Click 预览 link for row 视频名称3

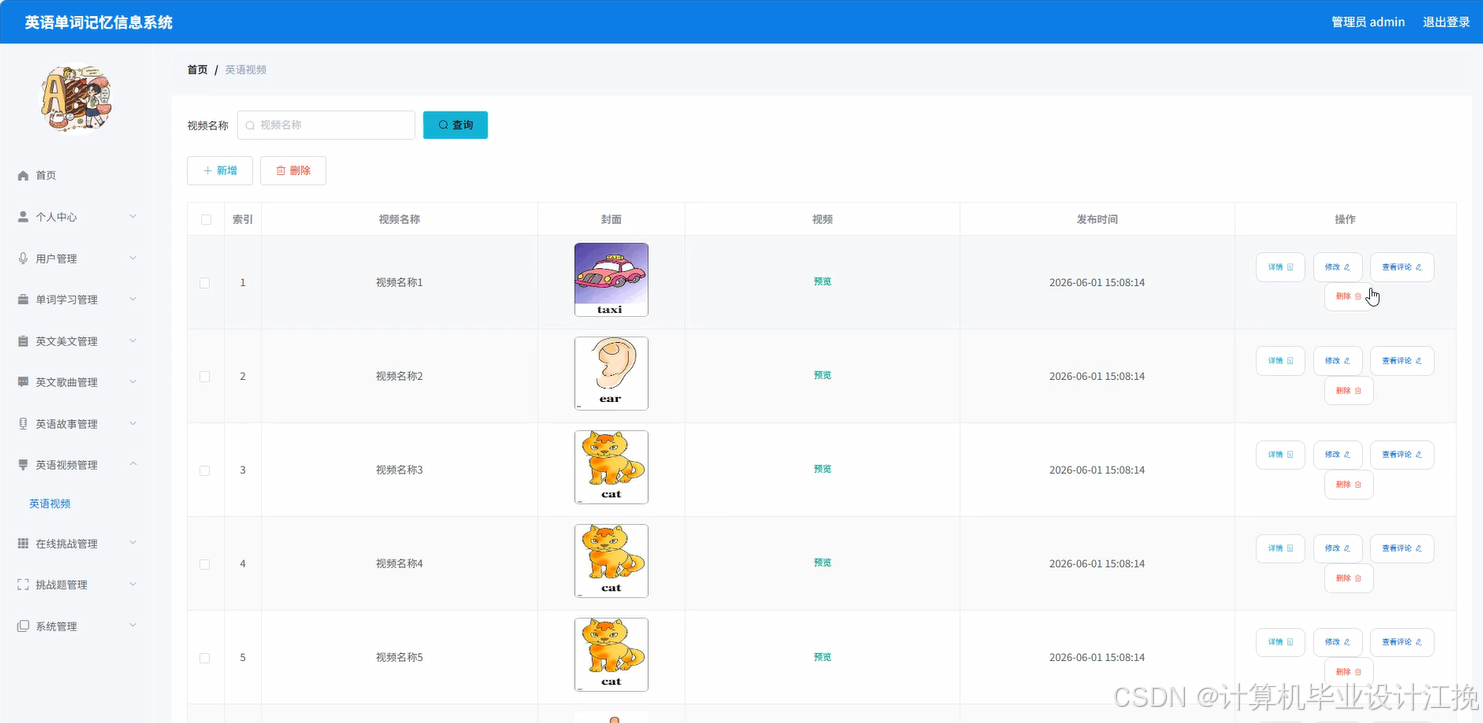(823, 470)
